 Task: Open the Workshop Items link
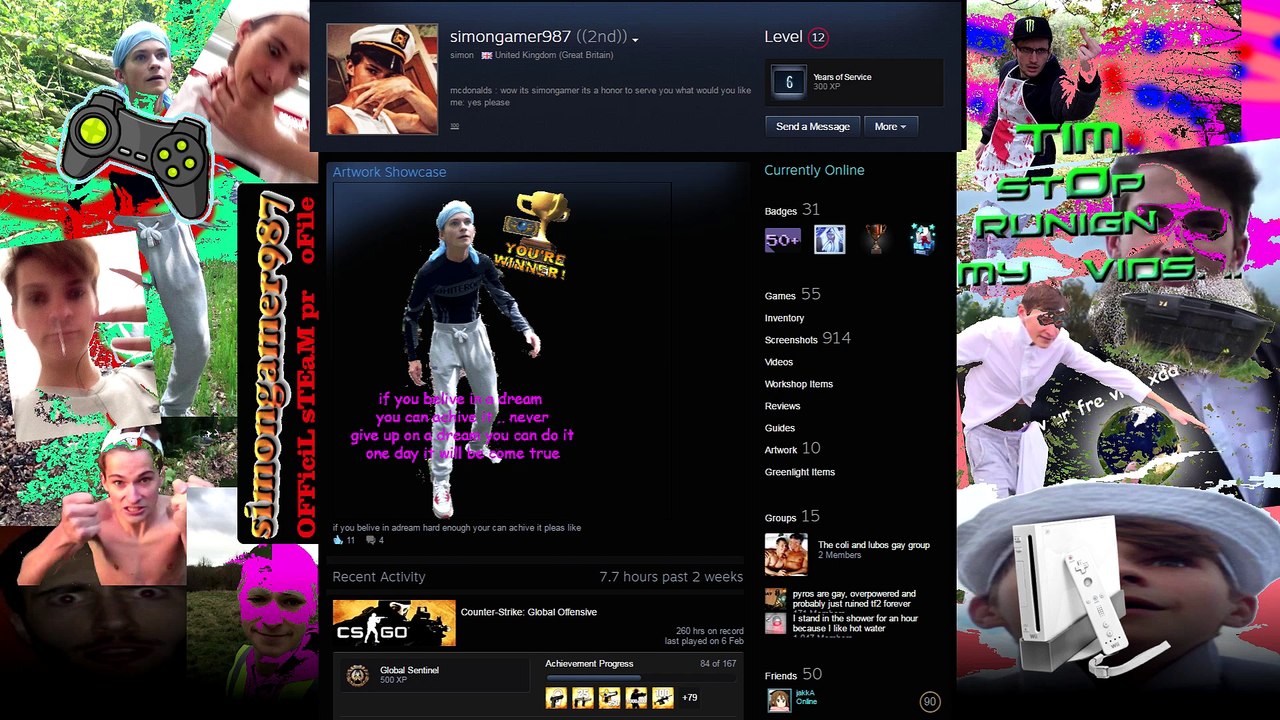(x=799, y=384)
